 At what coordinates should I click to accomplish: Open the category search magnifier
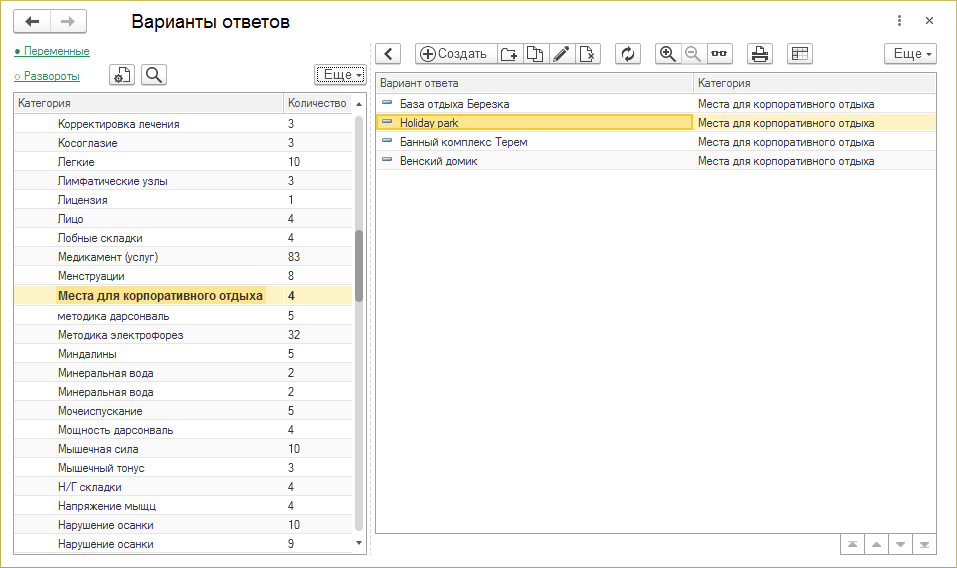pos(154,75)
